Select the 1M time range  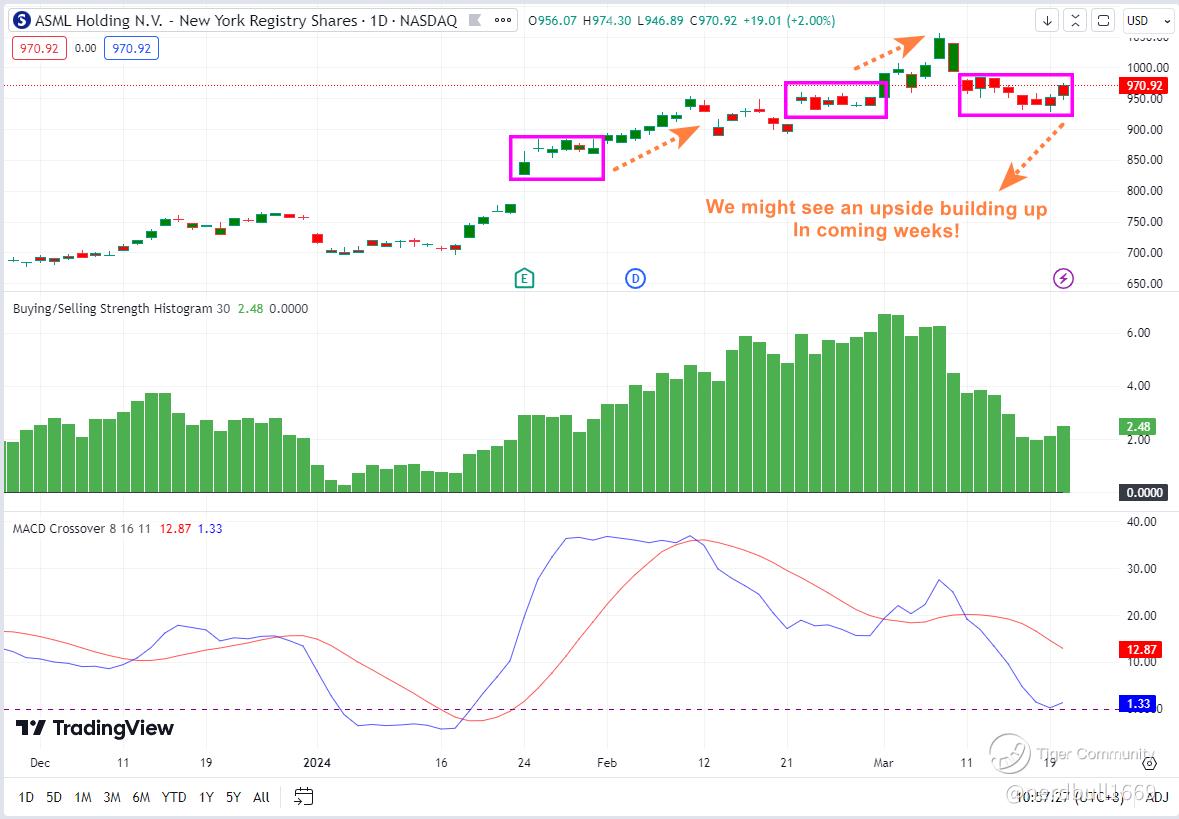point(83,797)
